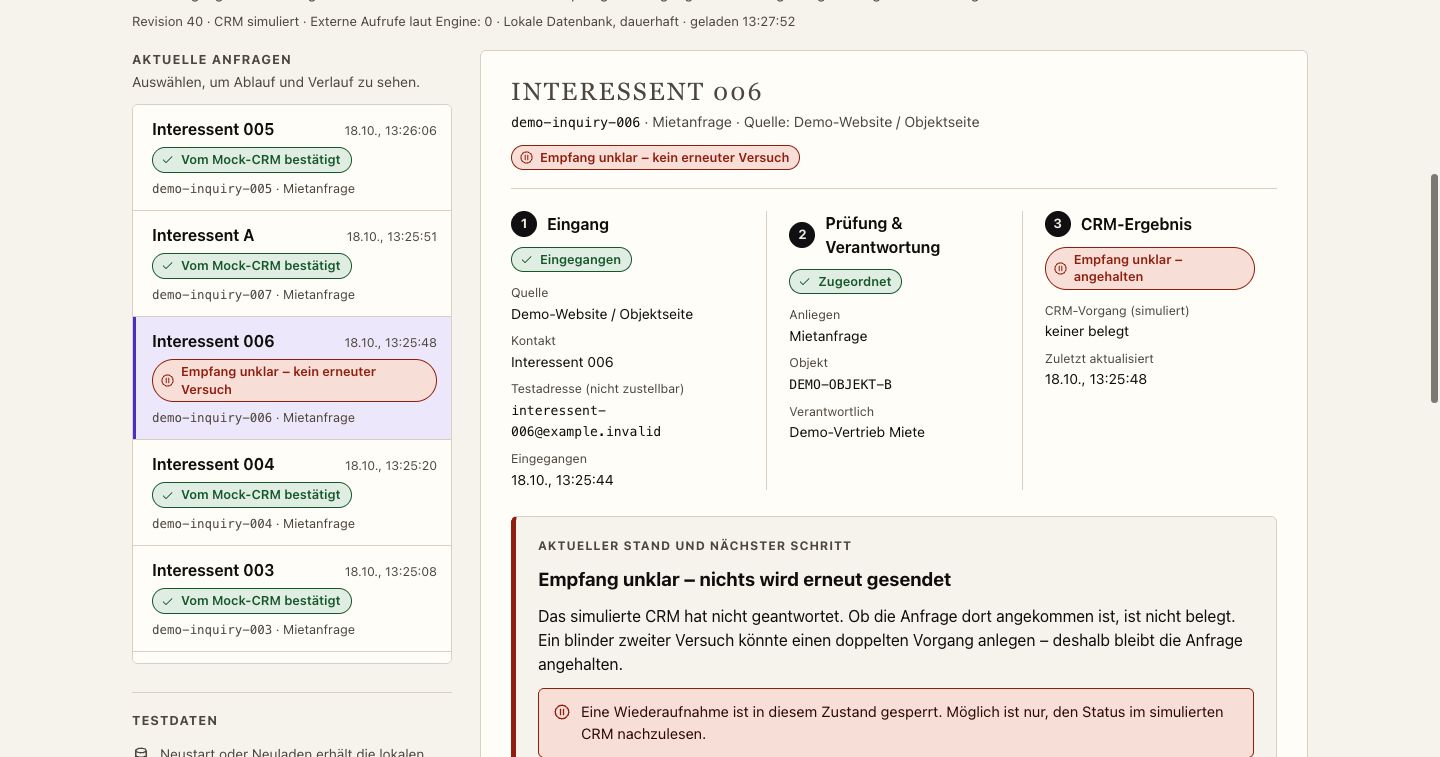The height and width of the screenshot is (757, 1440).
Task: Click the pause icon in the Wiederaufnahme gesperrt notice
Action: coord(562,712)
